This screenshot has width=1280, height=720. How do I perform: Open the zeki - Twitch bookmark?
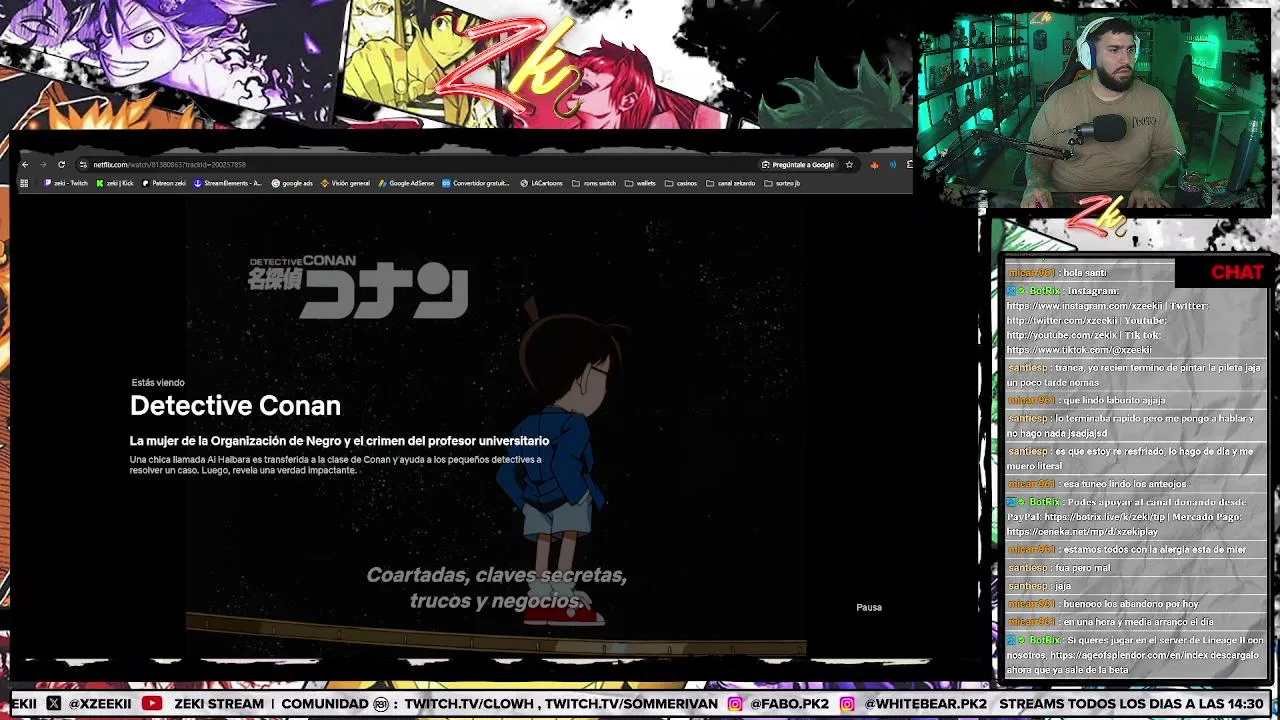(66, 183)
